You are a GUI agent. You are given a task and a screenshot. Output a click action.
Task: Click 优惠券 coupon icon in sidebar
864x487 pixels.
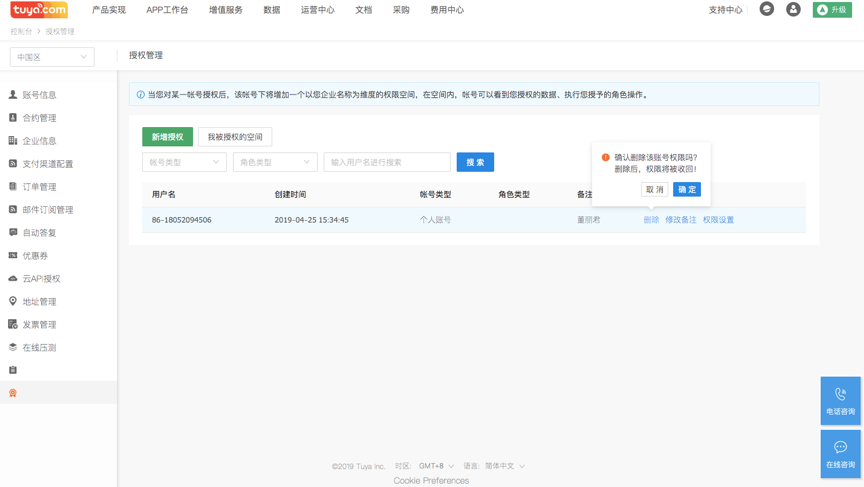pyautogui.click(x=13, y=255)
